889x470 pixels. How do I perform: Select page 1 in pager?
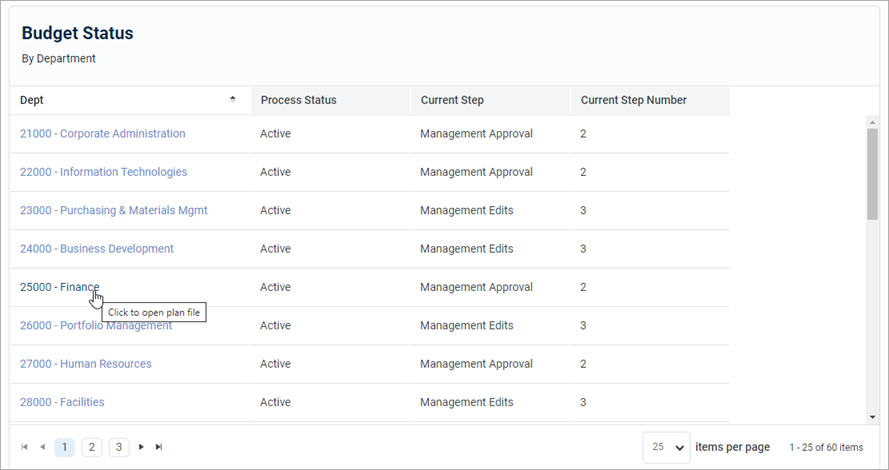click(64, 447)
